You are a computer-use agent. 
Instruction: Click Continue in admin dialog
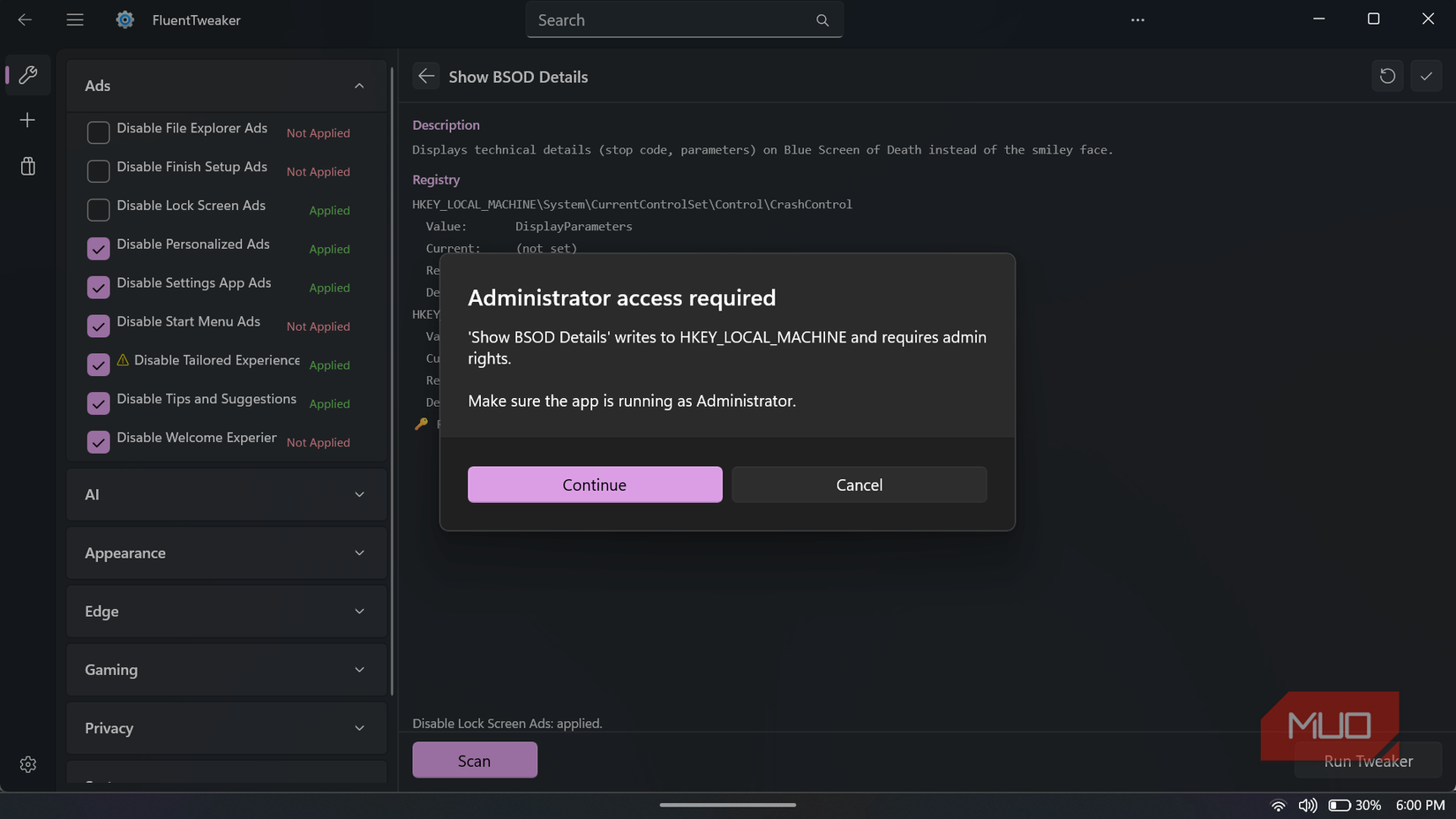(595, 485)
